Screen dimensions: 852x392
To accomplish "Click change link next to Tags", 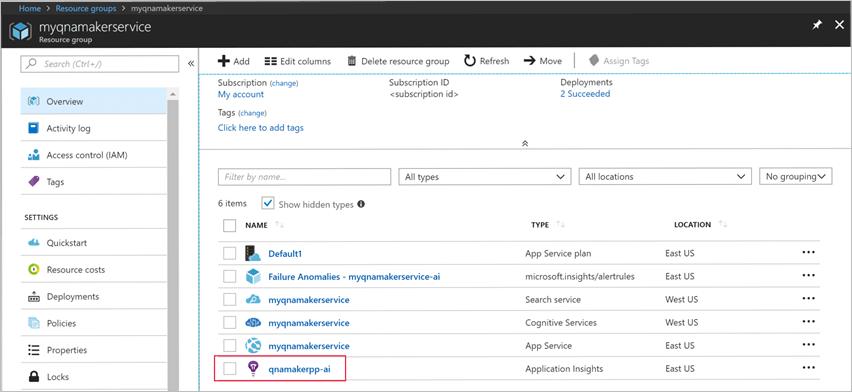I will (252, 113).
